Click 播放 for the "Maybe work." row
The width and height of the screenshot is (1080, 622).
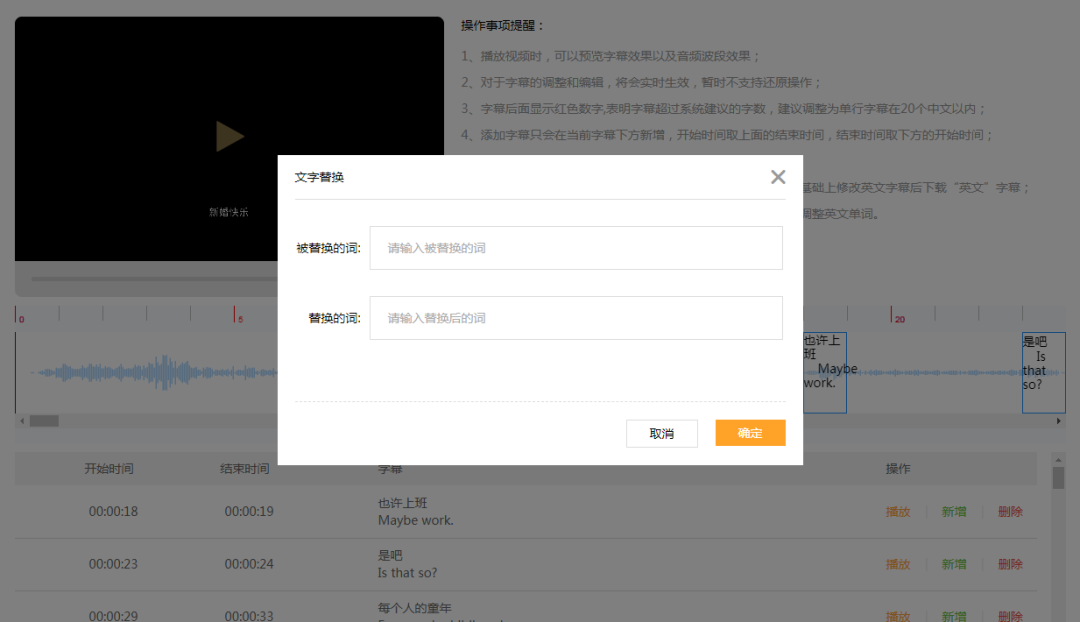tap(898, 512)
